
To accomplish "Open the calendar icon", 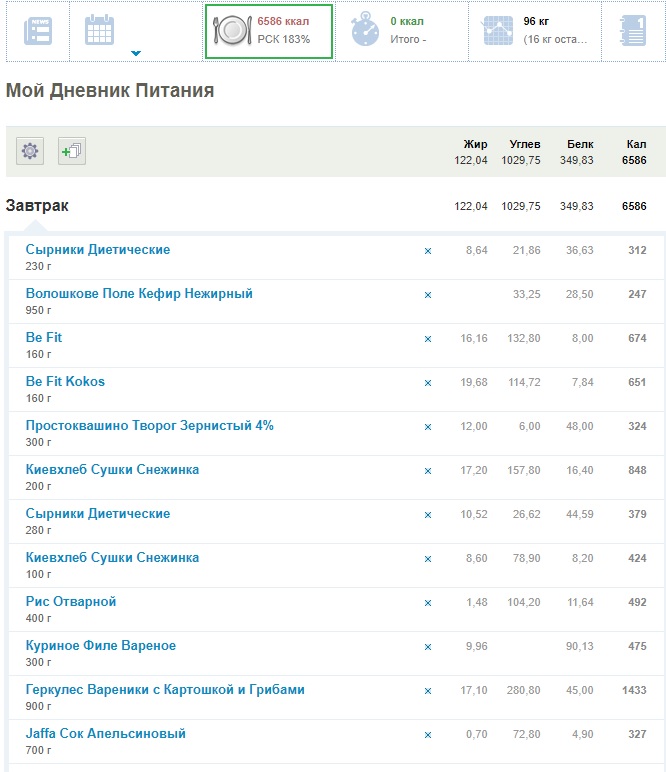I will 99,30.
